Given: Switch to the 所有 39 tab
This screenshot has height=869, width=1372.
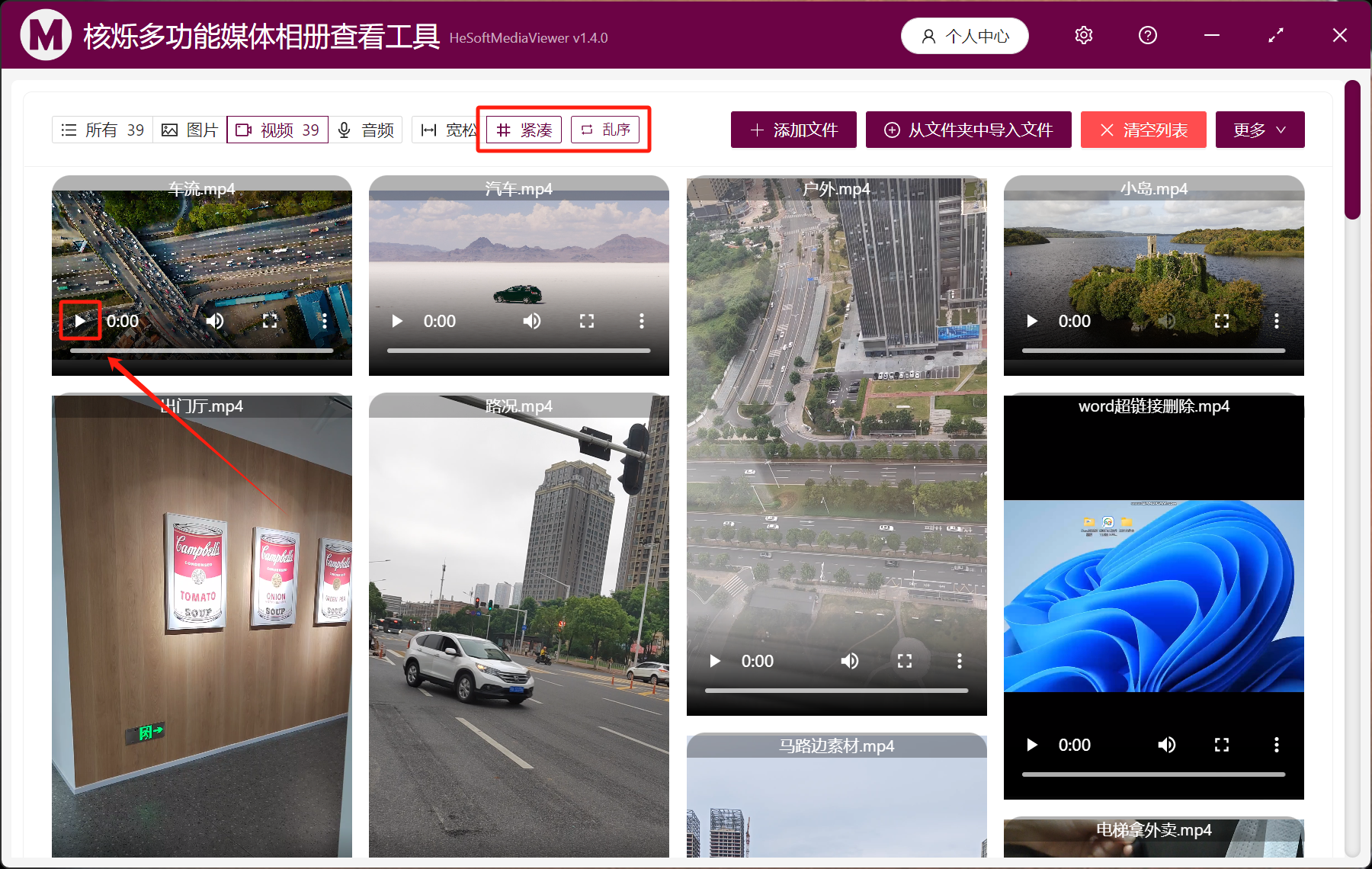Looking at the screenshot, I should tap(102, 130).
